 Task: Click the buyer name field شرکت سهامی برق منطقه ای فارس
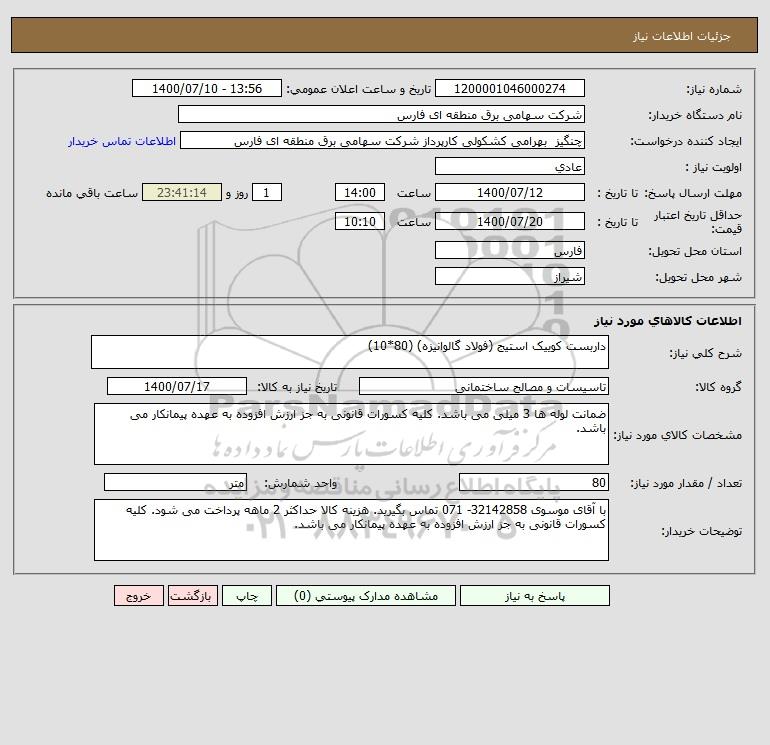tap(381, 114)
